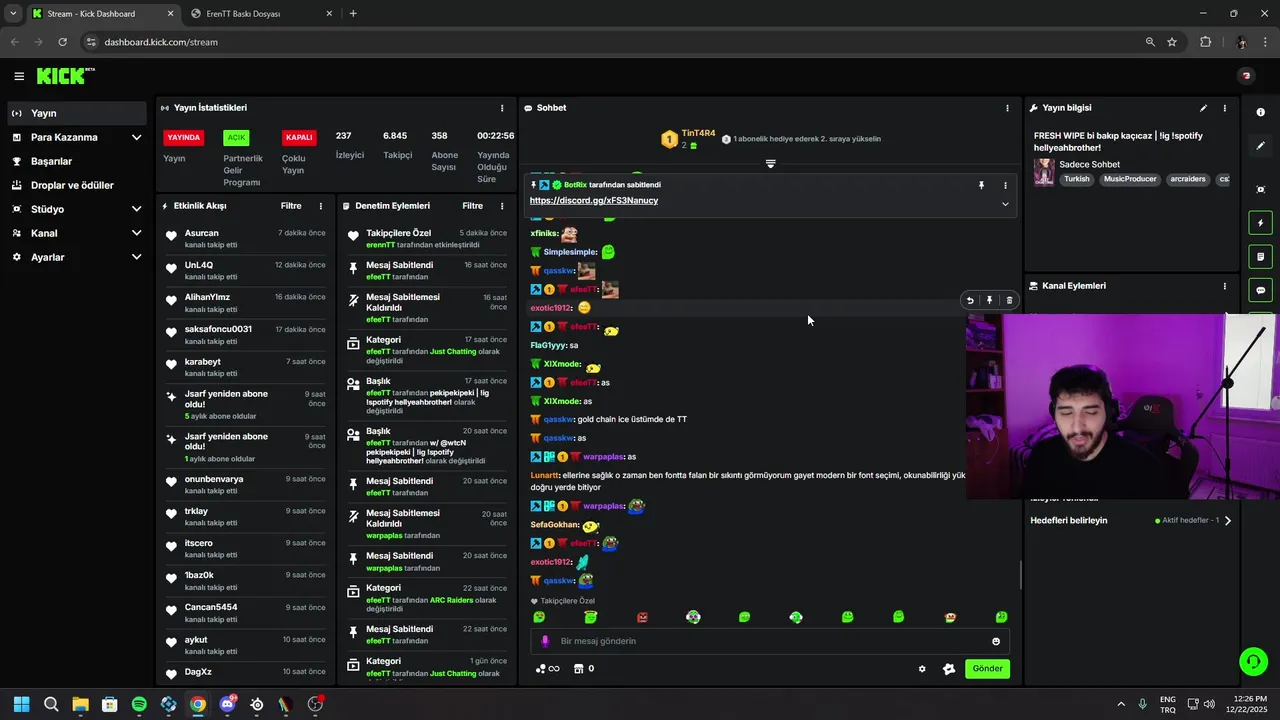The image size is (1280, 720).
Task: Open channel points infinity icon
Action: [548, 669]
